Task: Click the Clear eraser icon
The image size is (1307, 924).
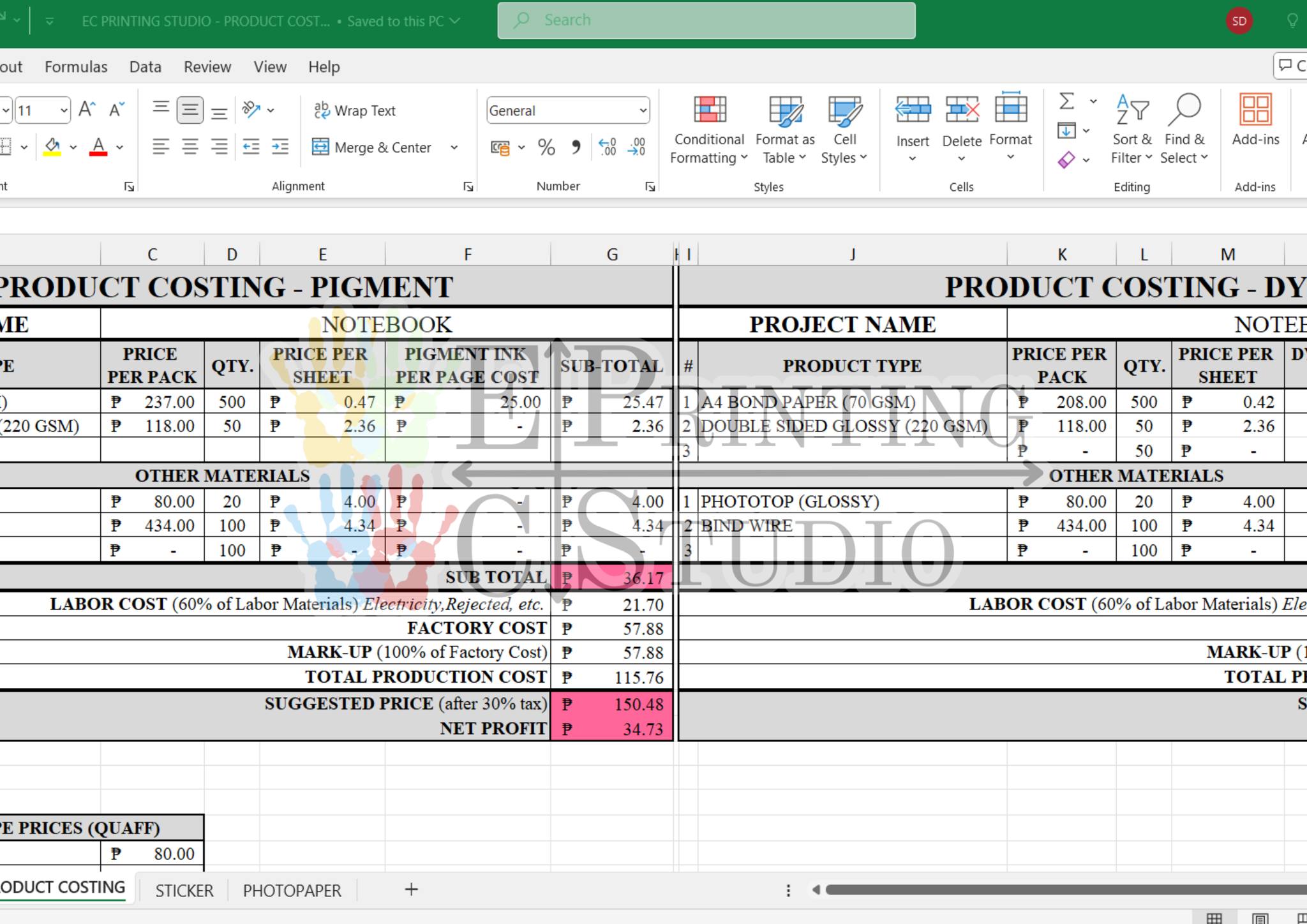Action: tap(1066, 160)
